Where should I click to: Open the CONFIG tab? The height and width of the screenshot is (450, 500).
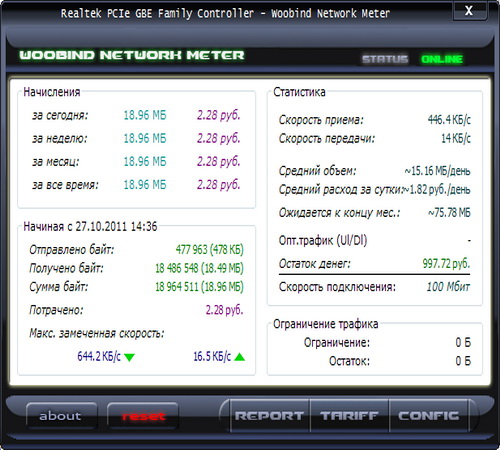(x=429, y=416)
